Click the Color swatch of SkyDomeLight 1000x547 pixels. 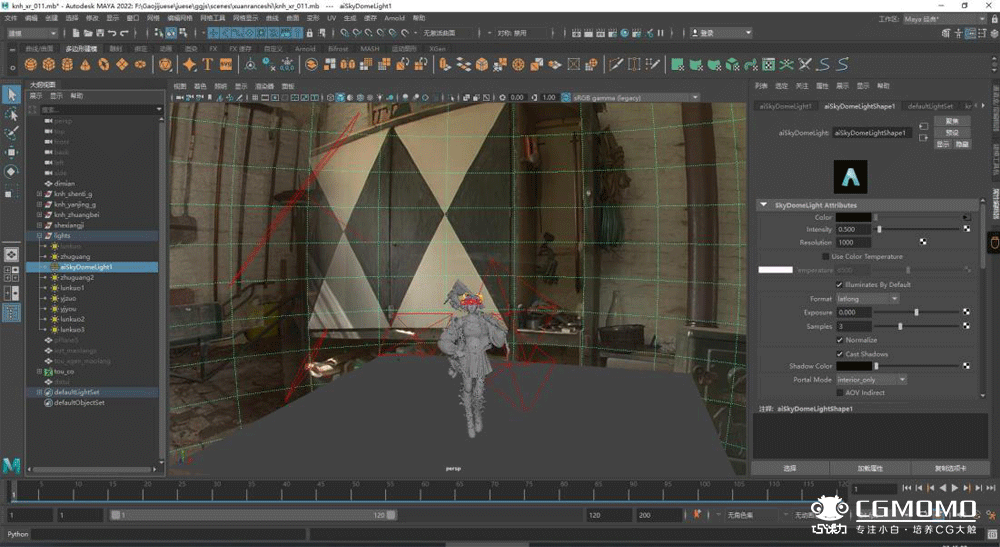click(x=853, y=217)
